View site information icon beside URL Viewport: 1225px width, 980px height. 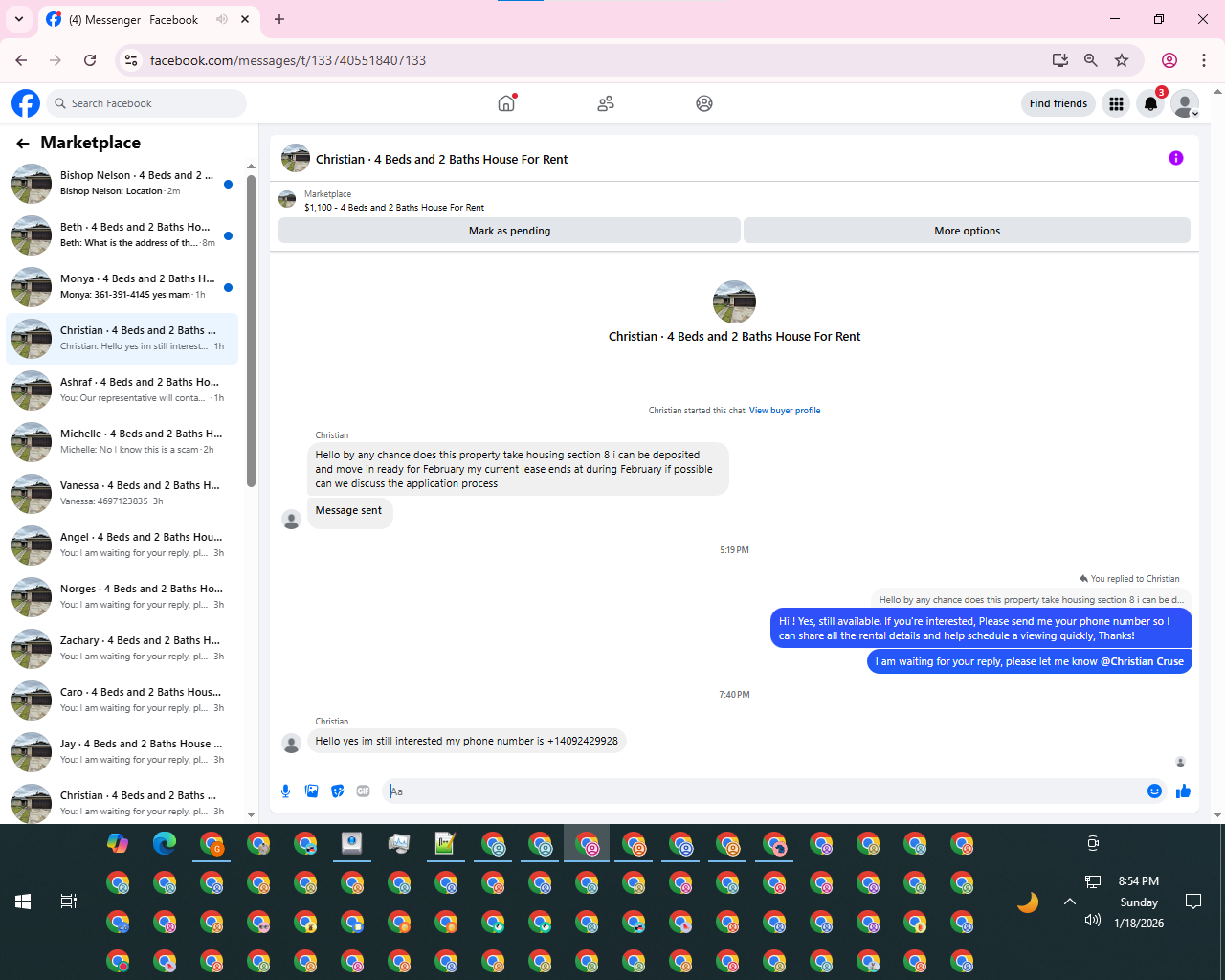(132, 60)
